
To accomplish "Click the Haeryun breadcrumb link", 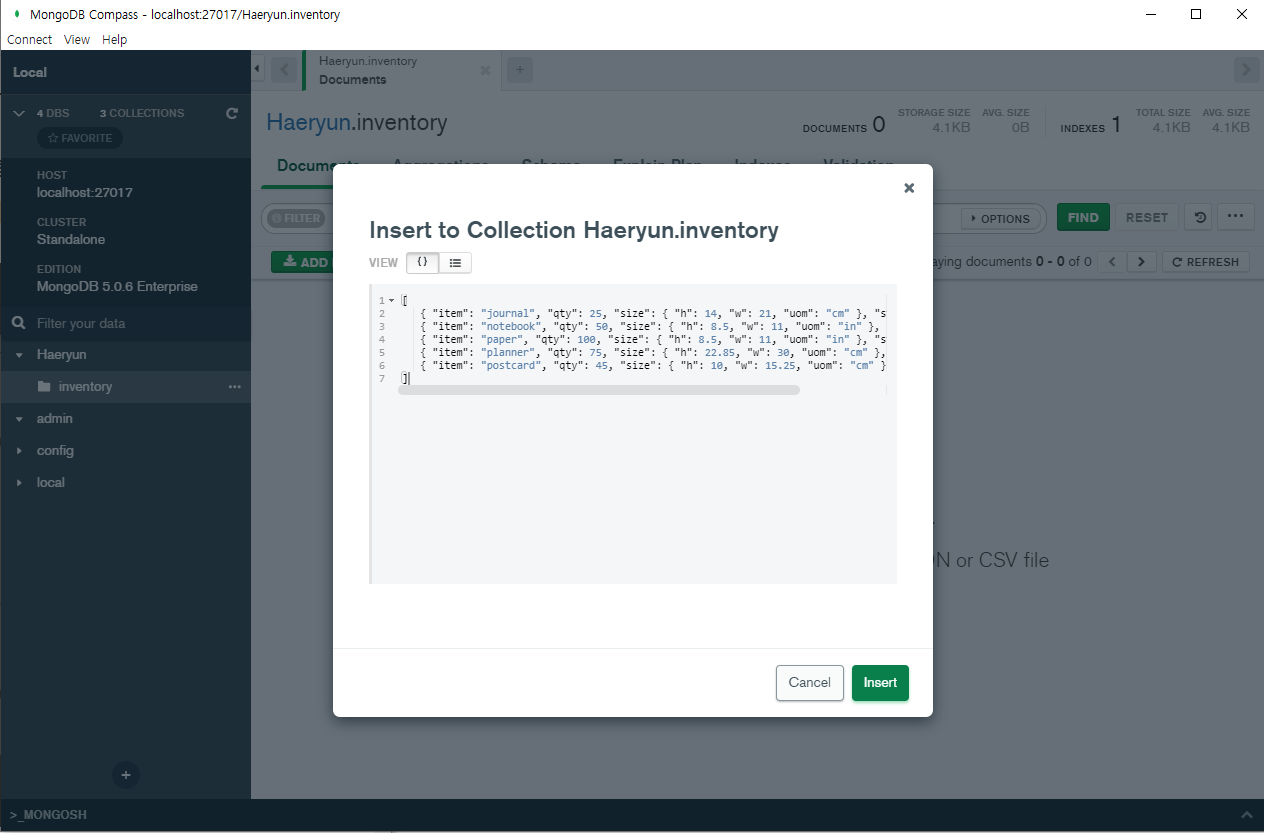I will 308,123.
